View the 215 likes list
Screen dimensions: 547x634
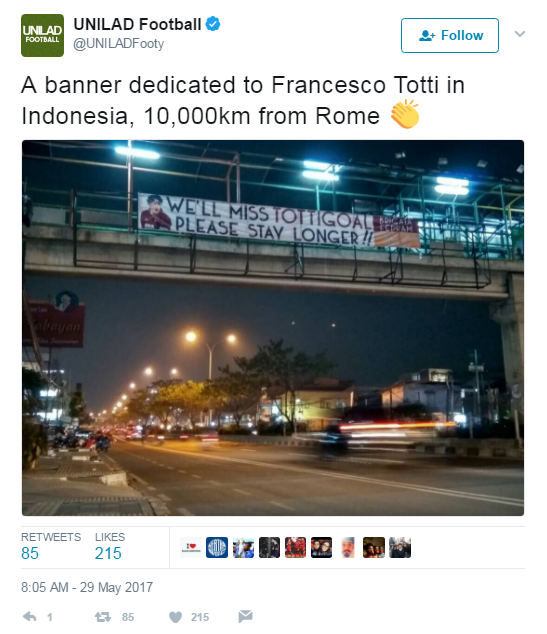110,546
